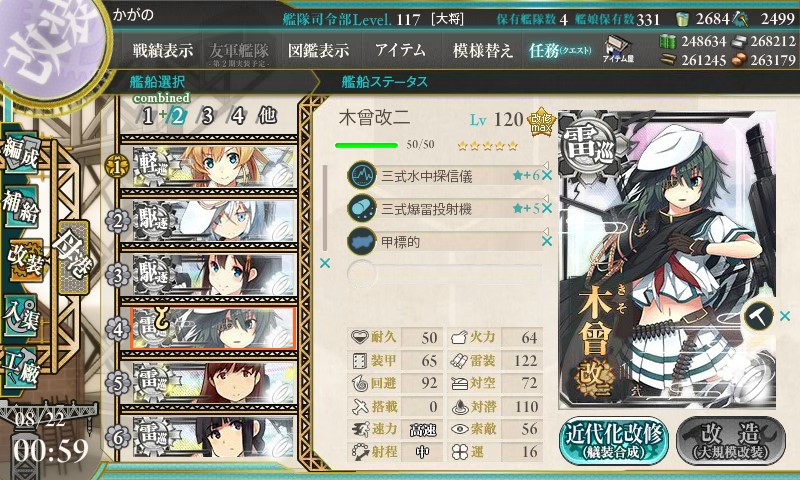The image size is (800, 480).
Task: Open the 入渠 repair dock sidebar icon
Action: click(x=21, y=316)
